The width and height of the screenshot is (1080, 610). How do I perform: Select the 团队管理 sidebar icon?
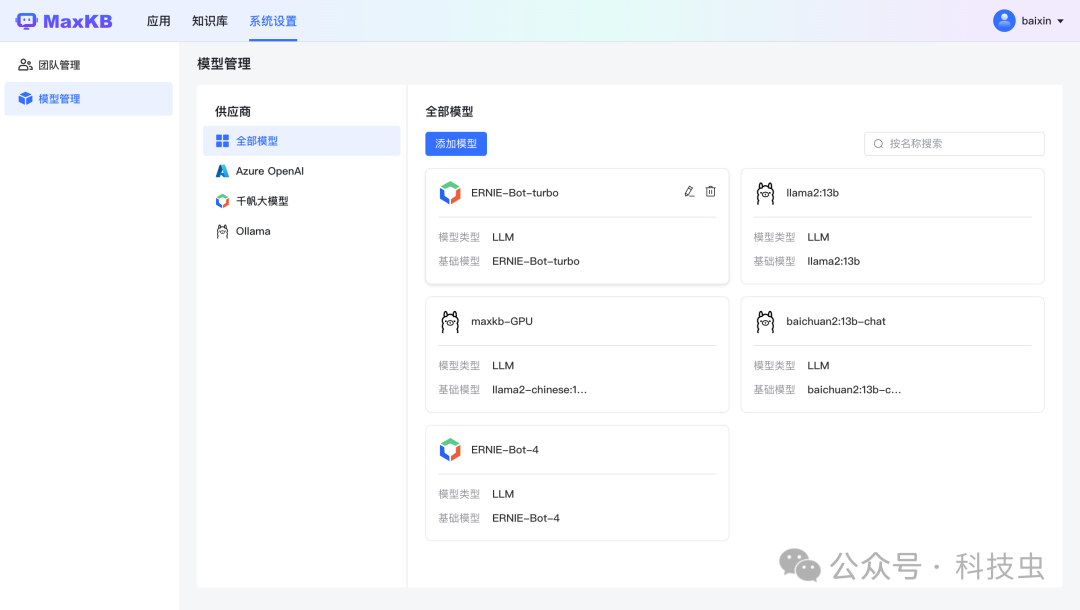pos(24,64)
